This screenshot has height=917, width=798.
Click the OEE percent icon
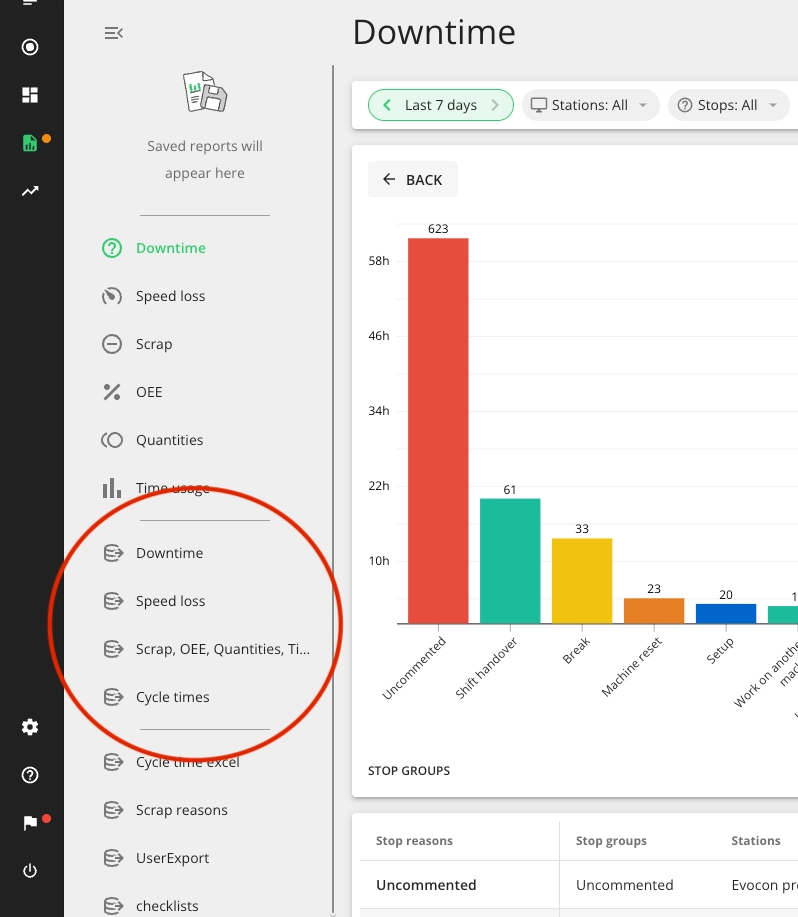[x=112, y=392]
